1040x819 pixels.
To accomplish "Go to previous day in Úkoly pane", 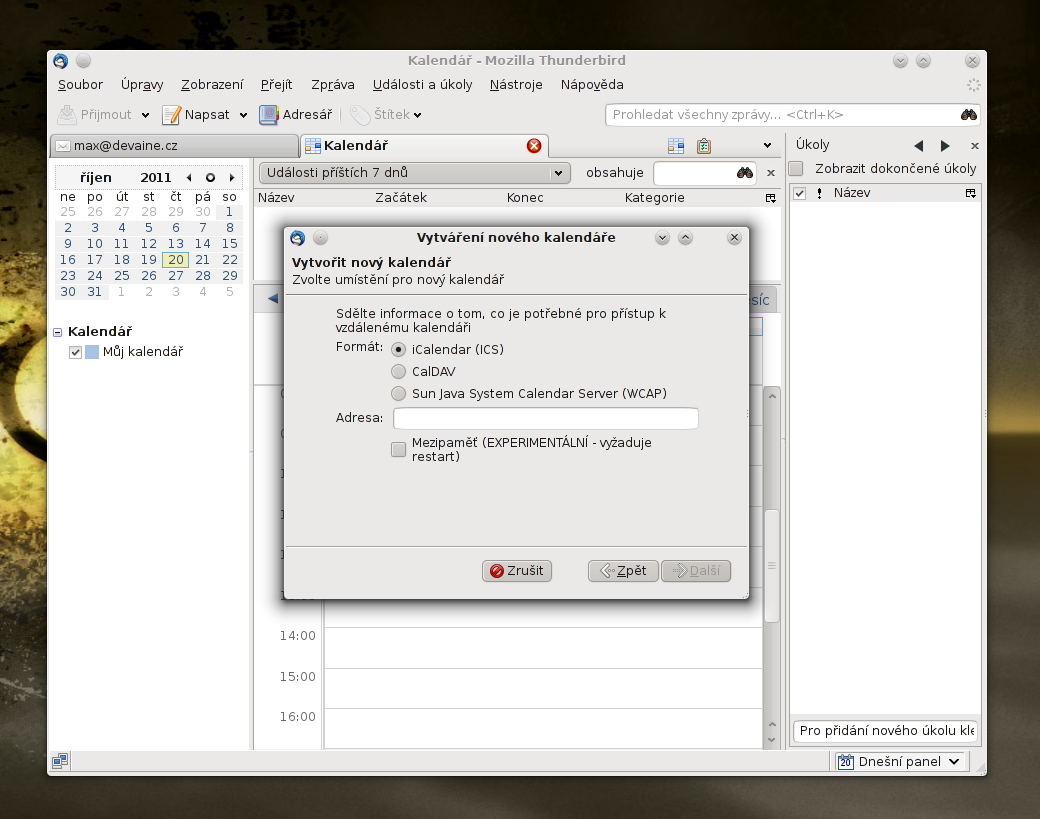I will click(919, 146).
